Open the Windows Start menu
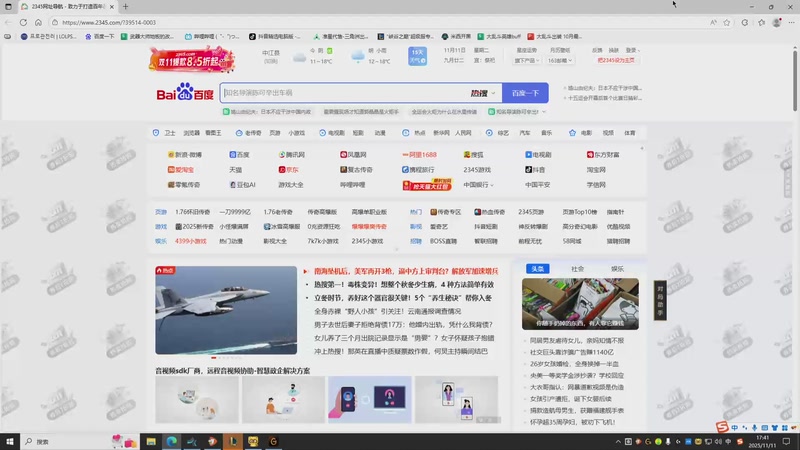The image size is (800, 450). [10, 441]
